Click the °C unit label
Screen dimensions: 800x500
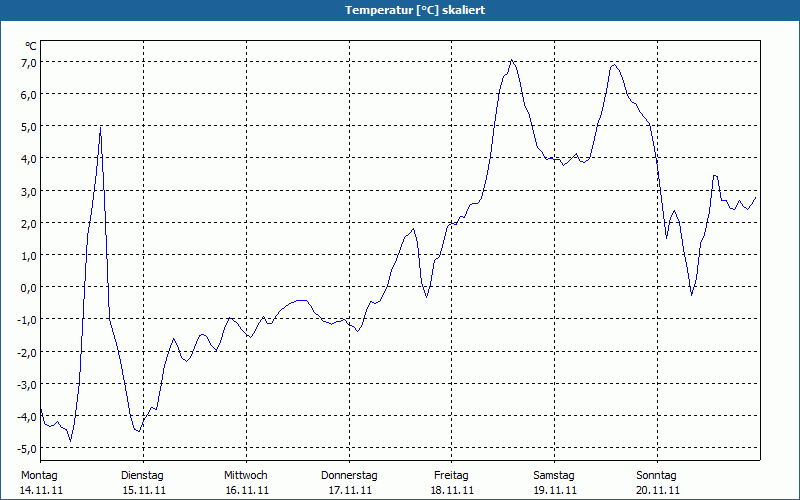point(31,46)
